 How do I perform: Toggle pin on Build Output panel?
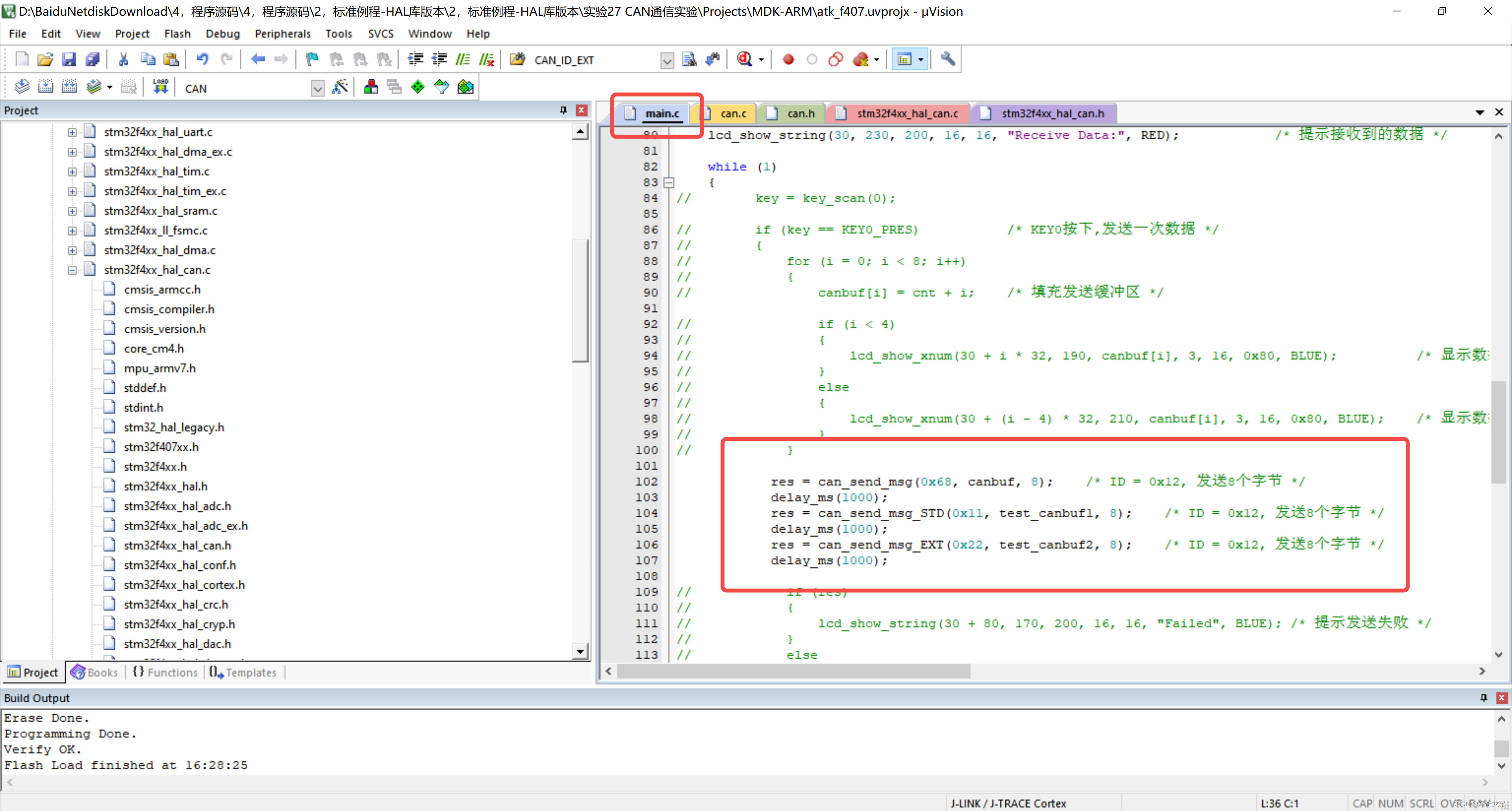click(x=1483, y=698)
